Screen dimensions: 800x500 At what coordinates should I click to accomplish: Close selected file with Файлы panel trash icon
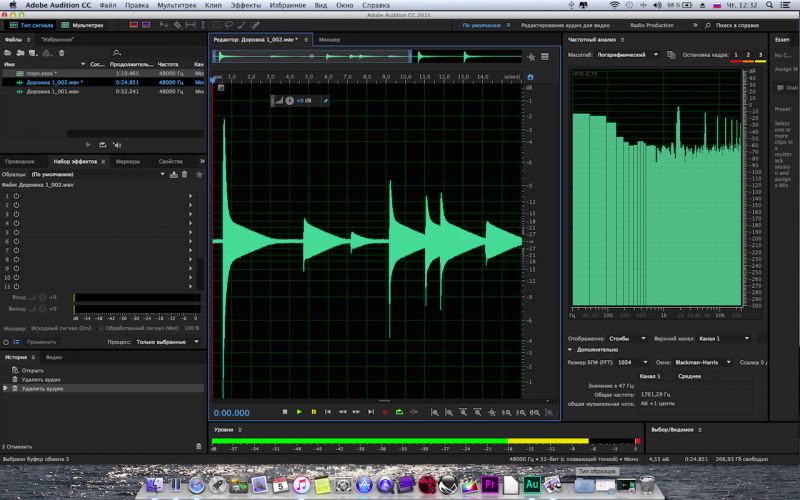pyautogui.click(x=62, y=53)
